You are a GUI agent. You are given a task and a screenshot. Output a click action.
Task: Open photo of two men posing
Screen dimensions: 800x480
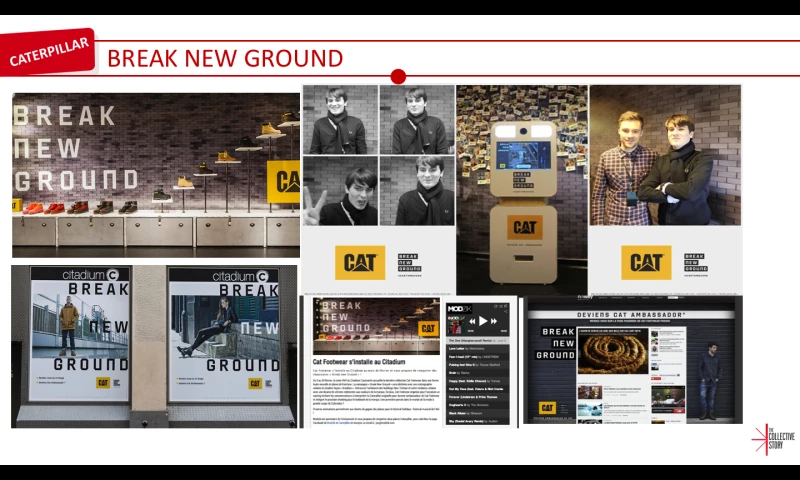[665, 155]
